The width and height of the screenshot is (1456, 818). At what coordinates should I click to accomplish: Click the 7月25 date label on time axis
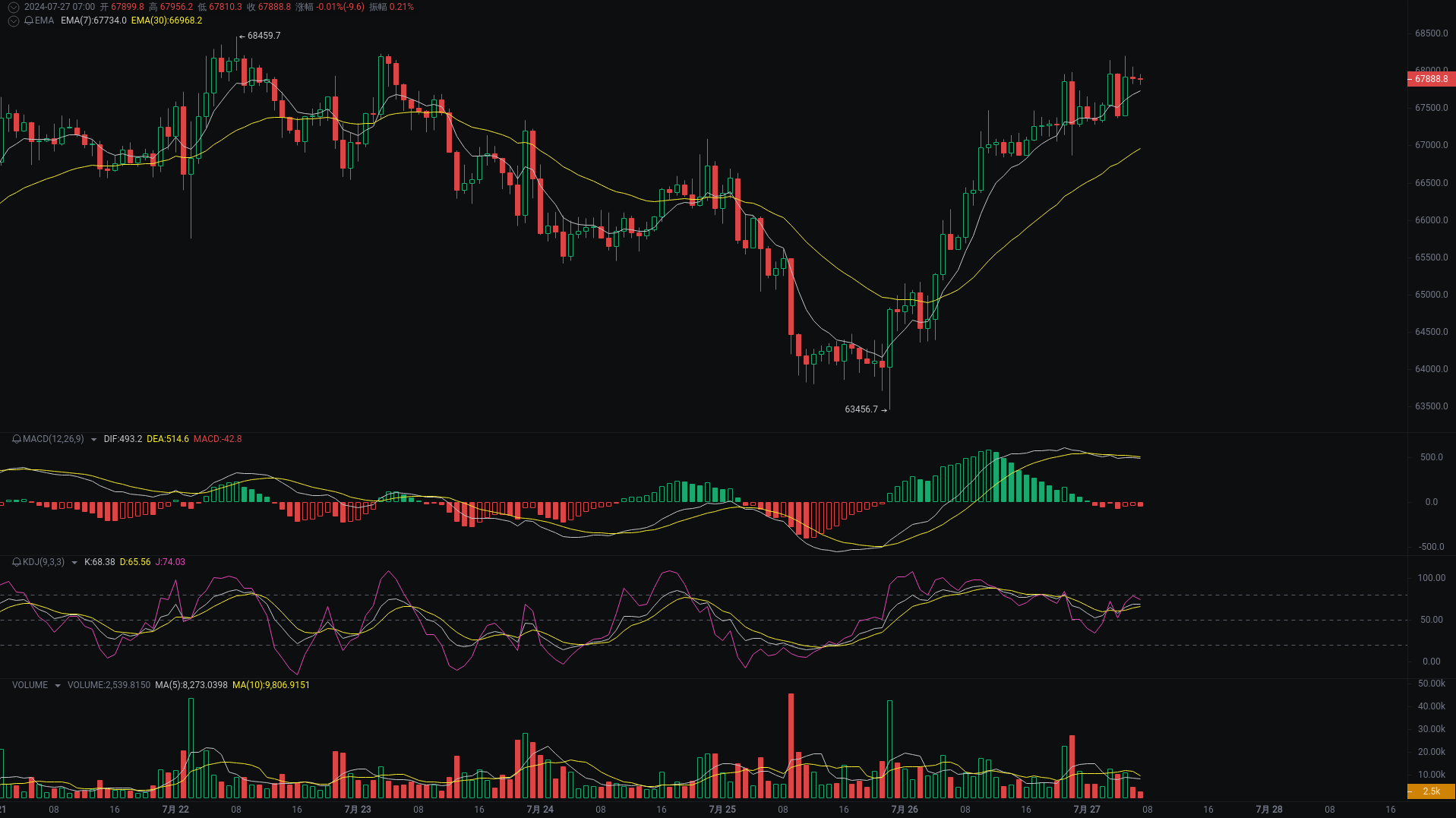coord(723,809)
